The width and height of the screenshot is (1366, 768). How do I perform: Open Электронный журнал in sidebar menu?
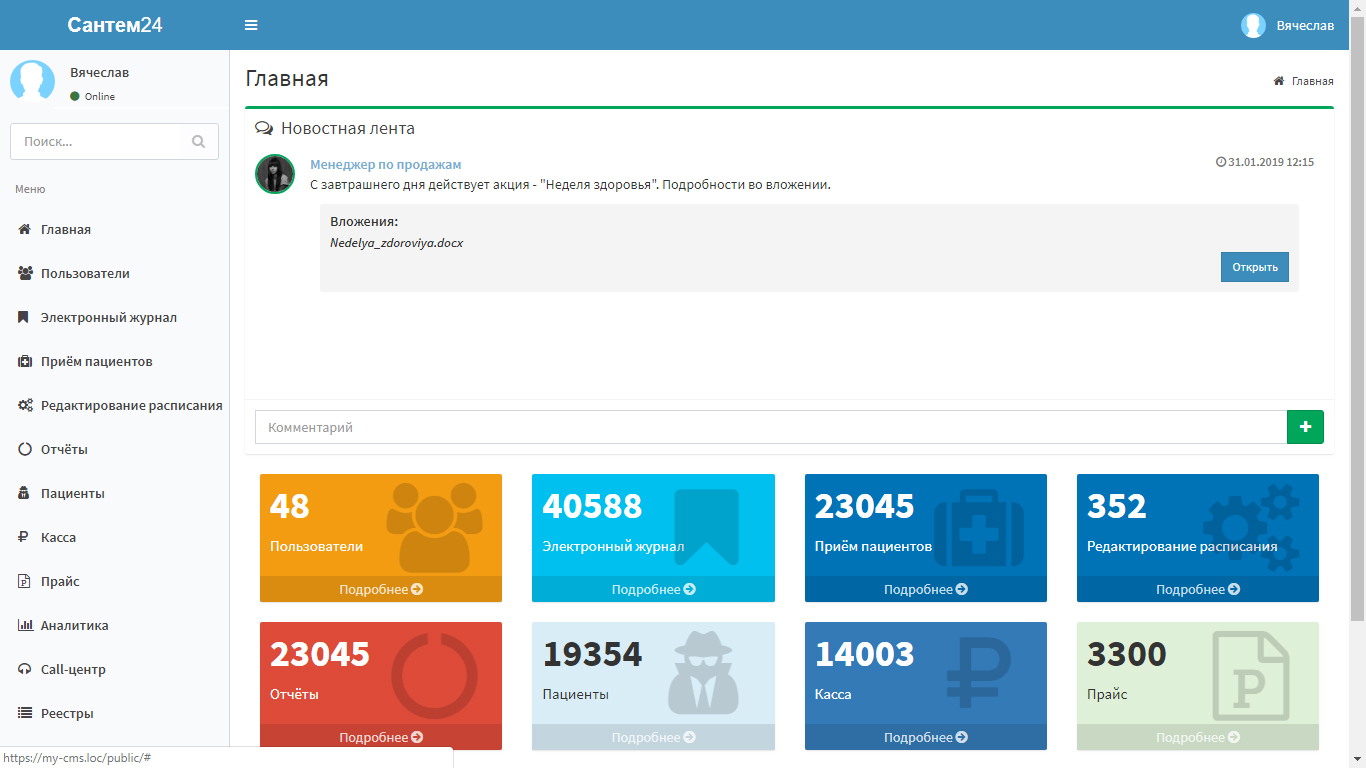click(115, 317)
